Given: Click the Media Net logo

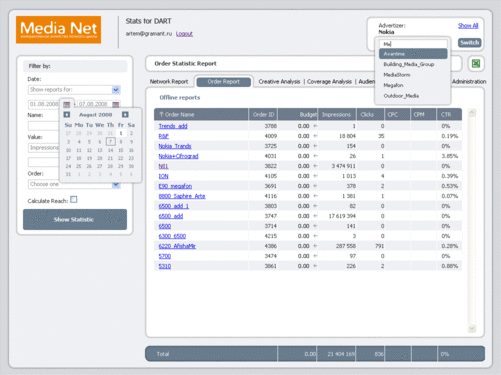Looking at the screenshot, I should click(x=58, y=30).
